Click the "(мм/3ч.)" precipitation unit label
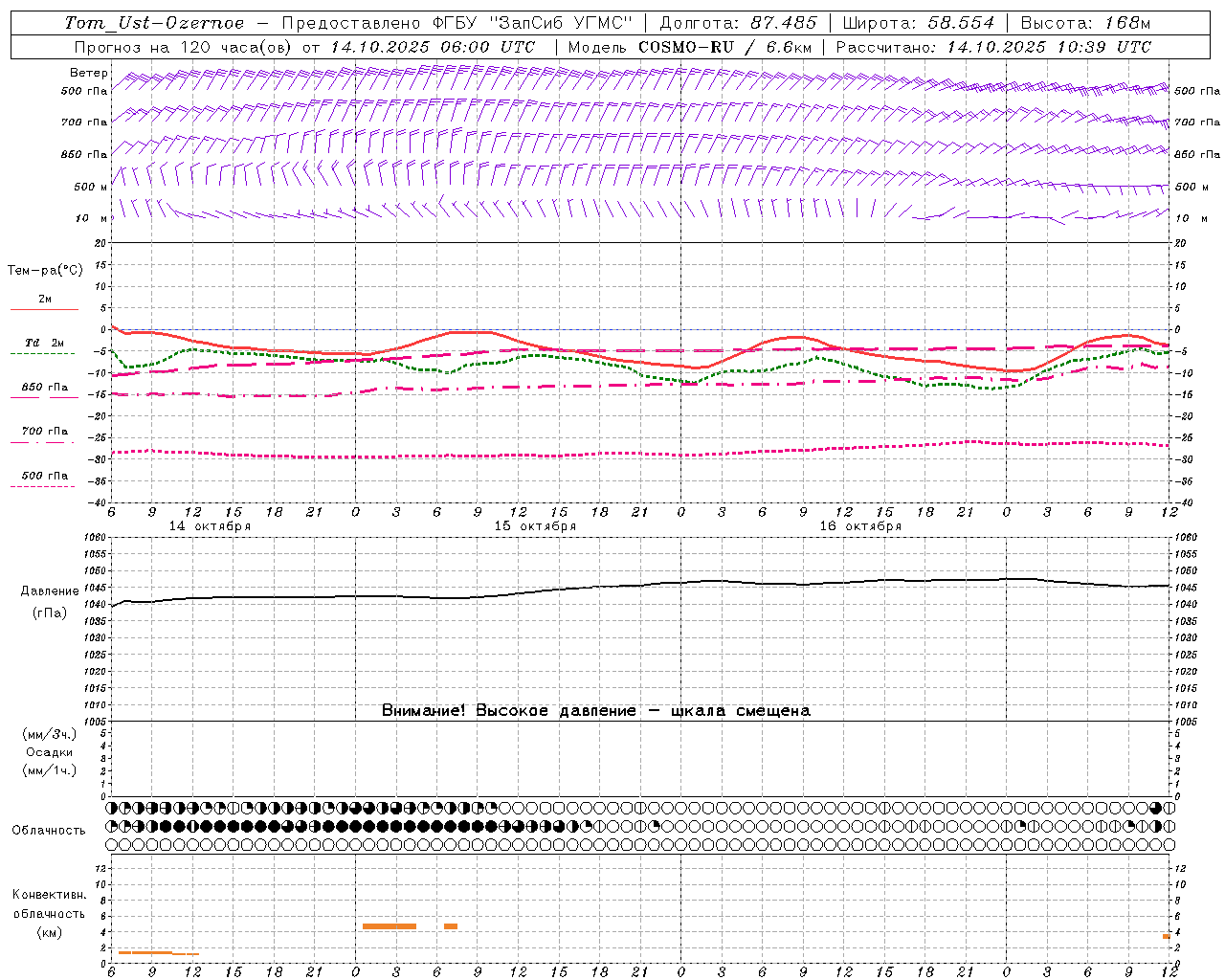 coord(50,734)
